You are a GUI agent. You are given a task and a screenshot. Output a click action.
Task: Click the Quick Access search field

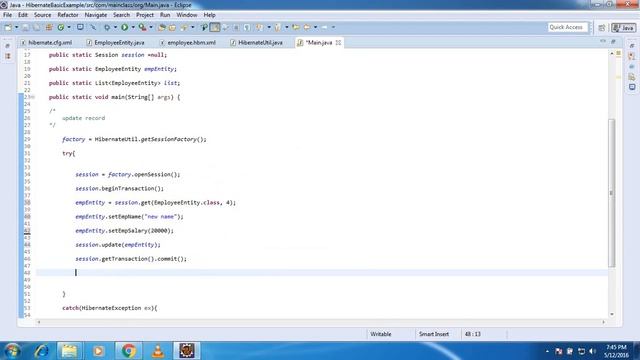coord(567,27)
